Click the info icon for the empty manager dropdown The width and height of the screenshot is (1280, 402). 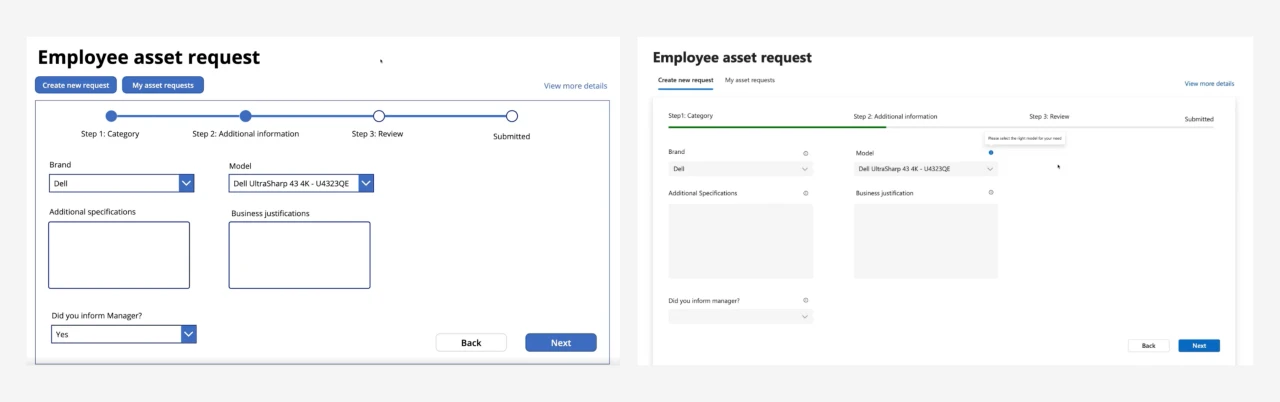tap(805, 300)
